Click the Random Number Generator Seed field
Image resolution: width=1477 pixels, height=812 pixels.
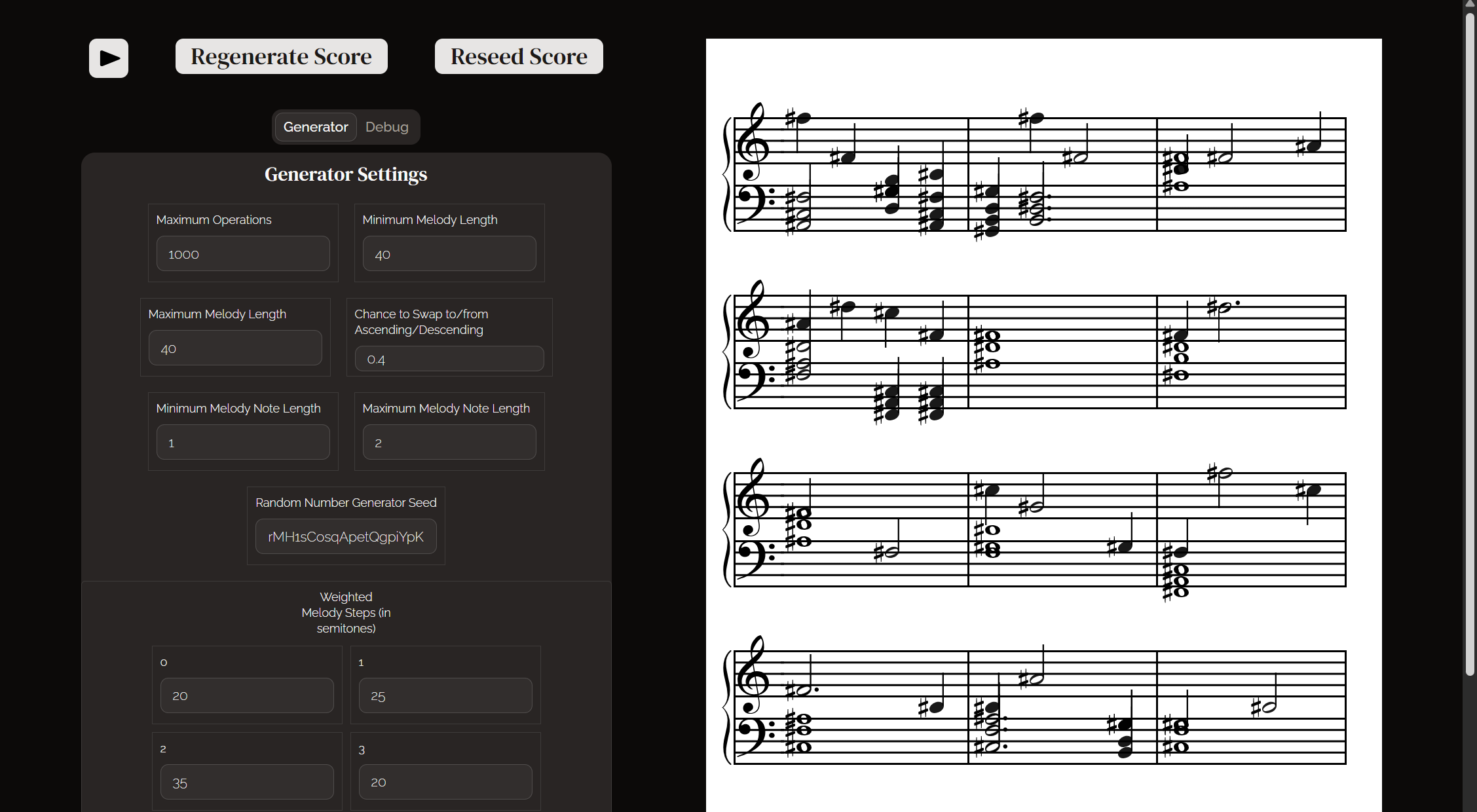click(346, 537)
